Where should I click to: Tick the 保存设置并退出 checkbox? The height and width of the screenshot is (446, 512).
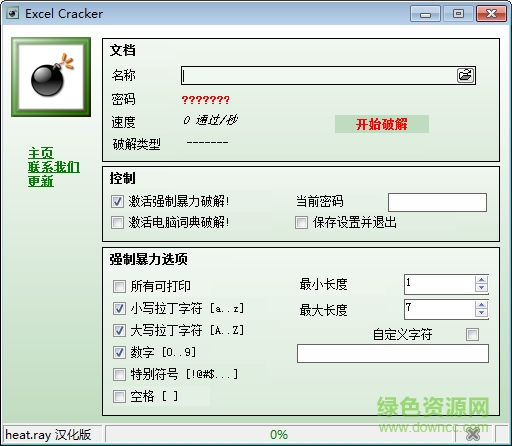(x=301, y=222)
